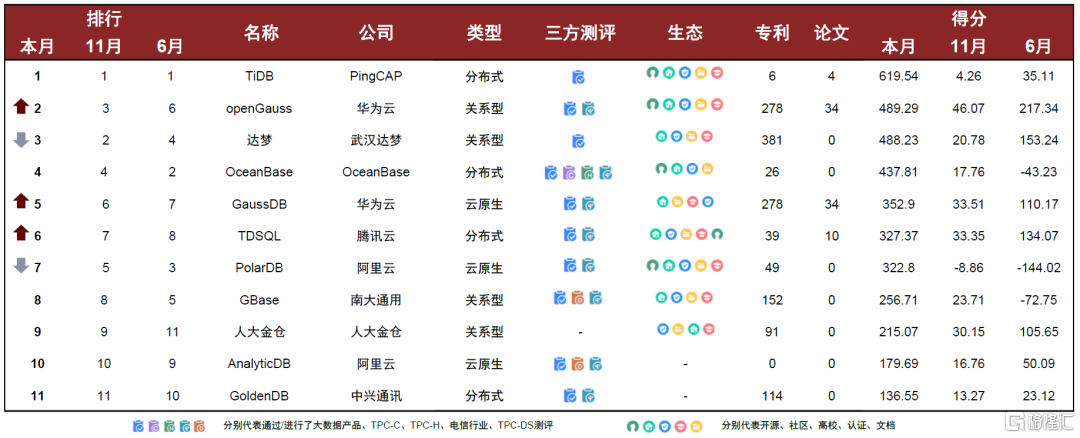Screen dimensions: 1080x438
Task: Click the 三方测评 column header
Action: click(579, 32)
